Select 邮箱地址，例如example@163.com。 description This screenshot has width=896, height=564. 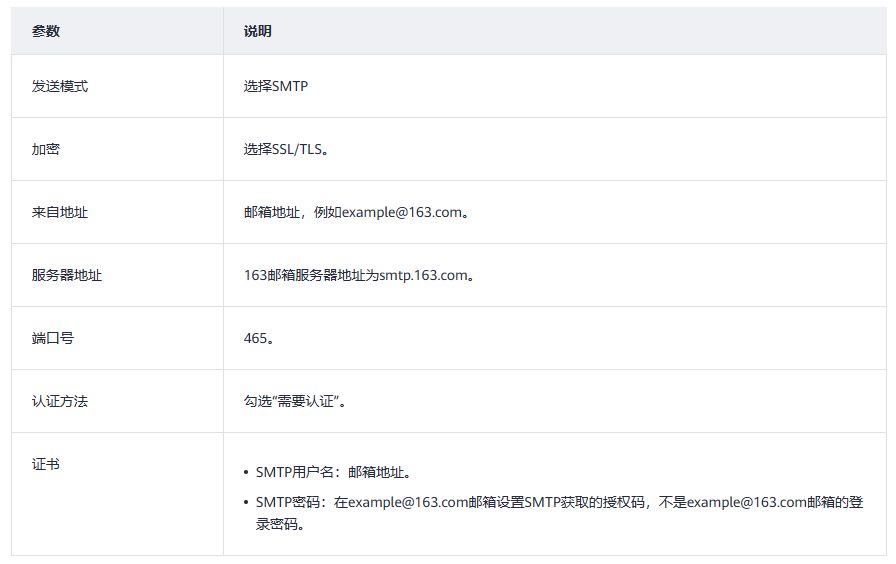[x=357, y=212]
